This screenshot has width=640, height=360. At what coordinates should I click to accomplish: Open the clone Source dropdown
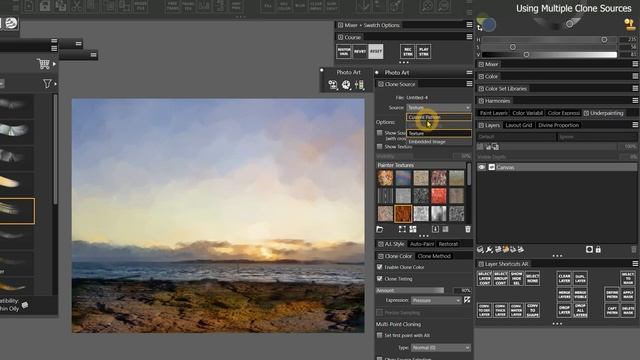pyautogui.click(x=439, y=107)
